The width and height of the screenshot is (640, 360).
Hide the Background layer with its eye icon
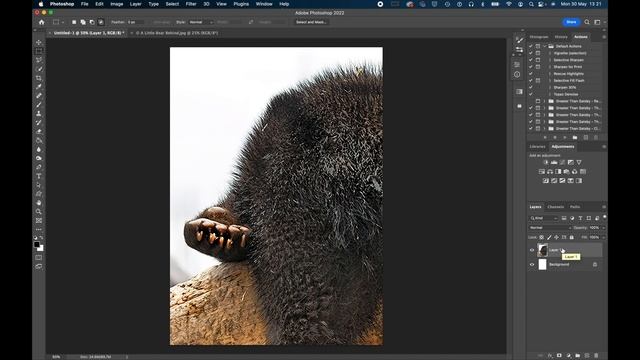532,264
